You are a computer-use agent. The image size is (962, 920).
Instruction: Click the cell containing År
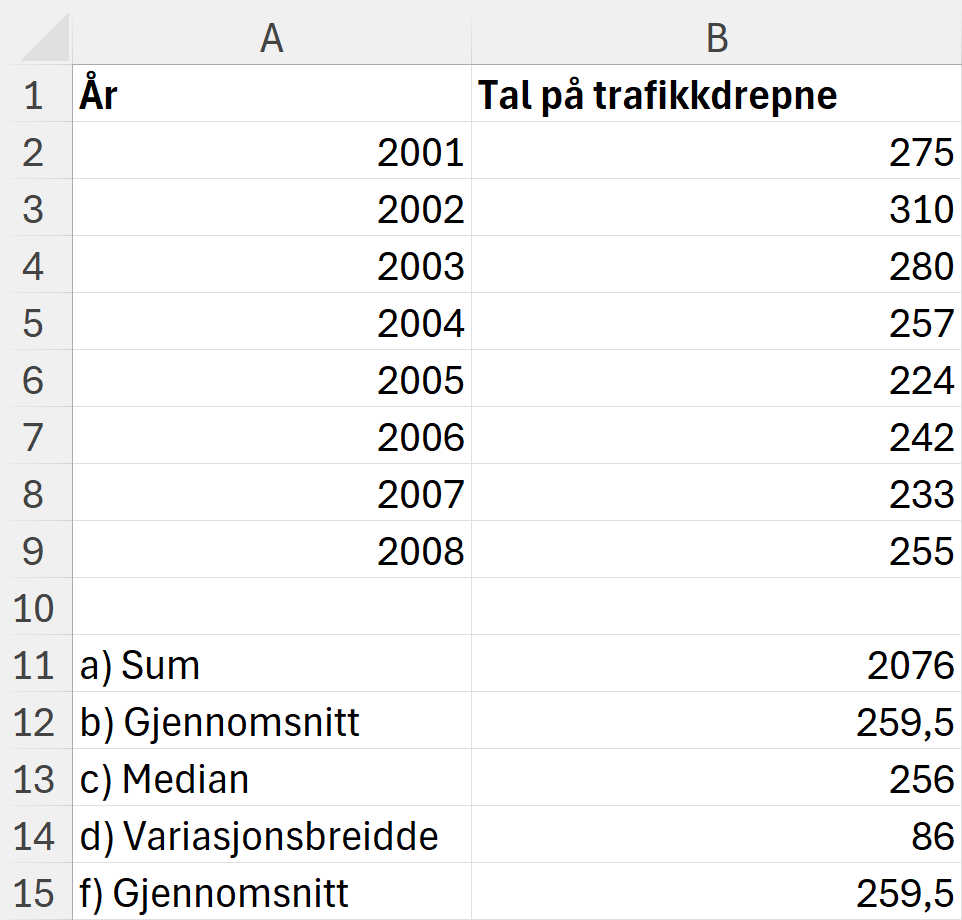[x=270, y=96]
